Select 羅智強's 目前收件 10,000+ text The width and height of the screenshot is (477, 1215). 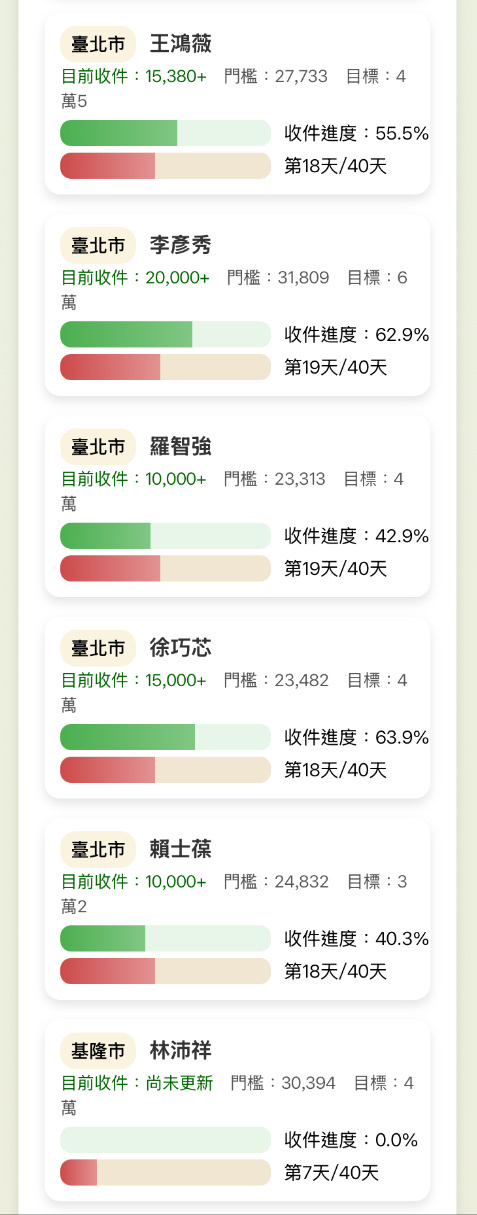click(134, 479)
